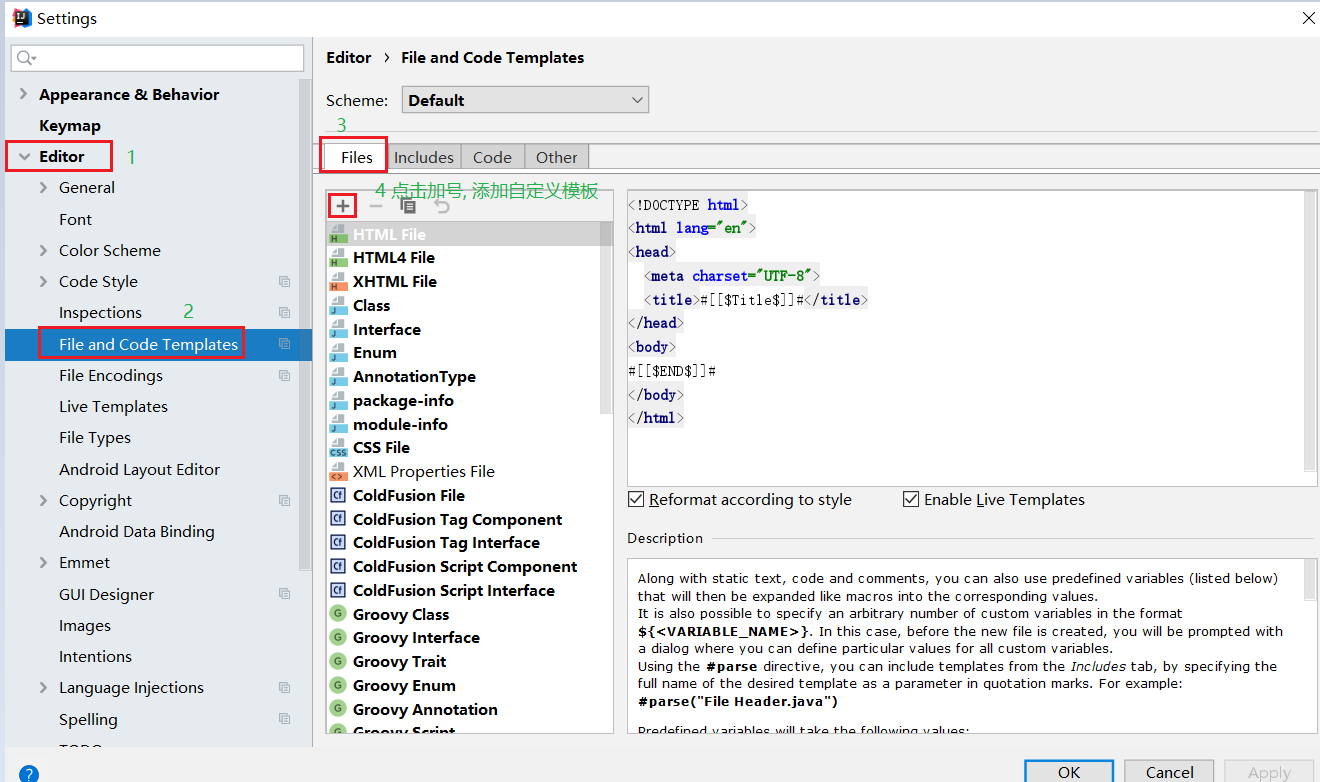1320x782 pixels.
Task: Click the AnnotationType template icon
Action: click(338, 377)
